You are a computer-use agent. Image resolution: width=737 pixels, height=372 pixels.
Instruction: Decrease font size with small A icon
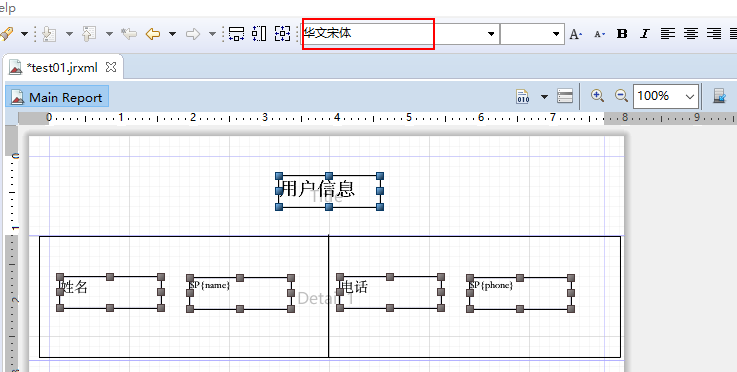pyautogui.click(x=599, y=34)
